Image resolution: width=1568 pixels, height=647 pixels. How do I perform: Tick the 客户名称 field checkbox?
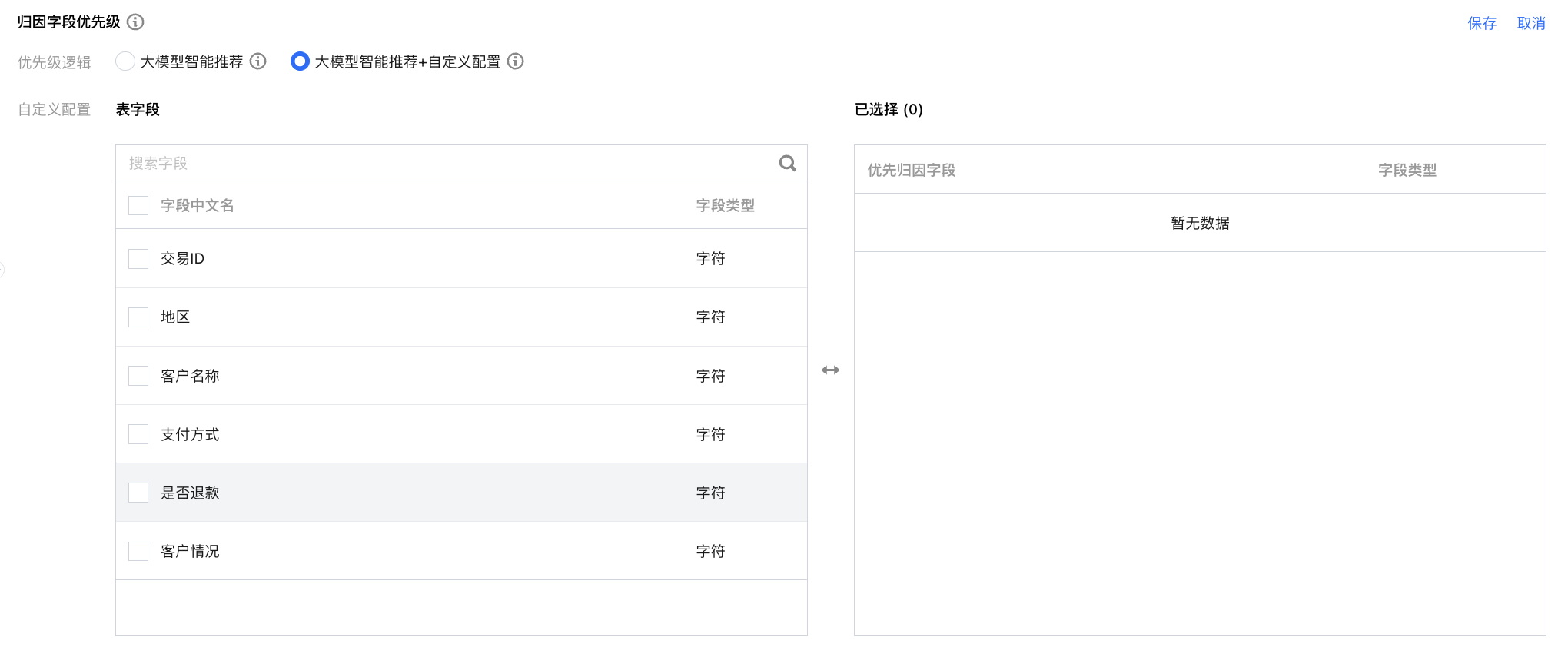point(138,376)
